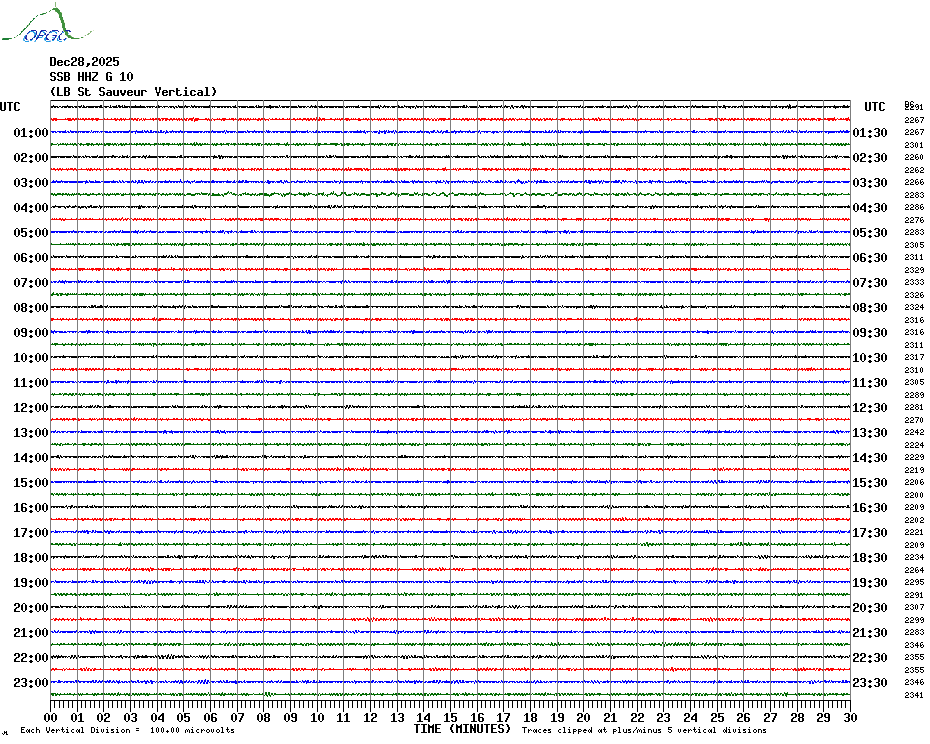Viewport: 930px width, 744px height.
Task: Click the TIME (MINUTES) axis title
Action: click(x=462, y=729)
